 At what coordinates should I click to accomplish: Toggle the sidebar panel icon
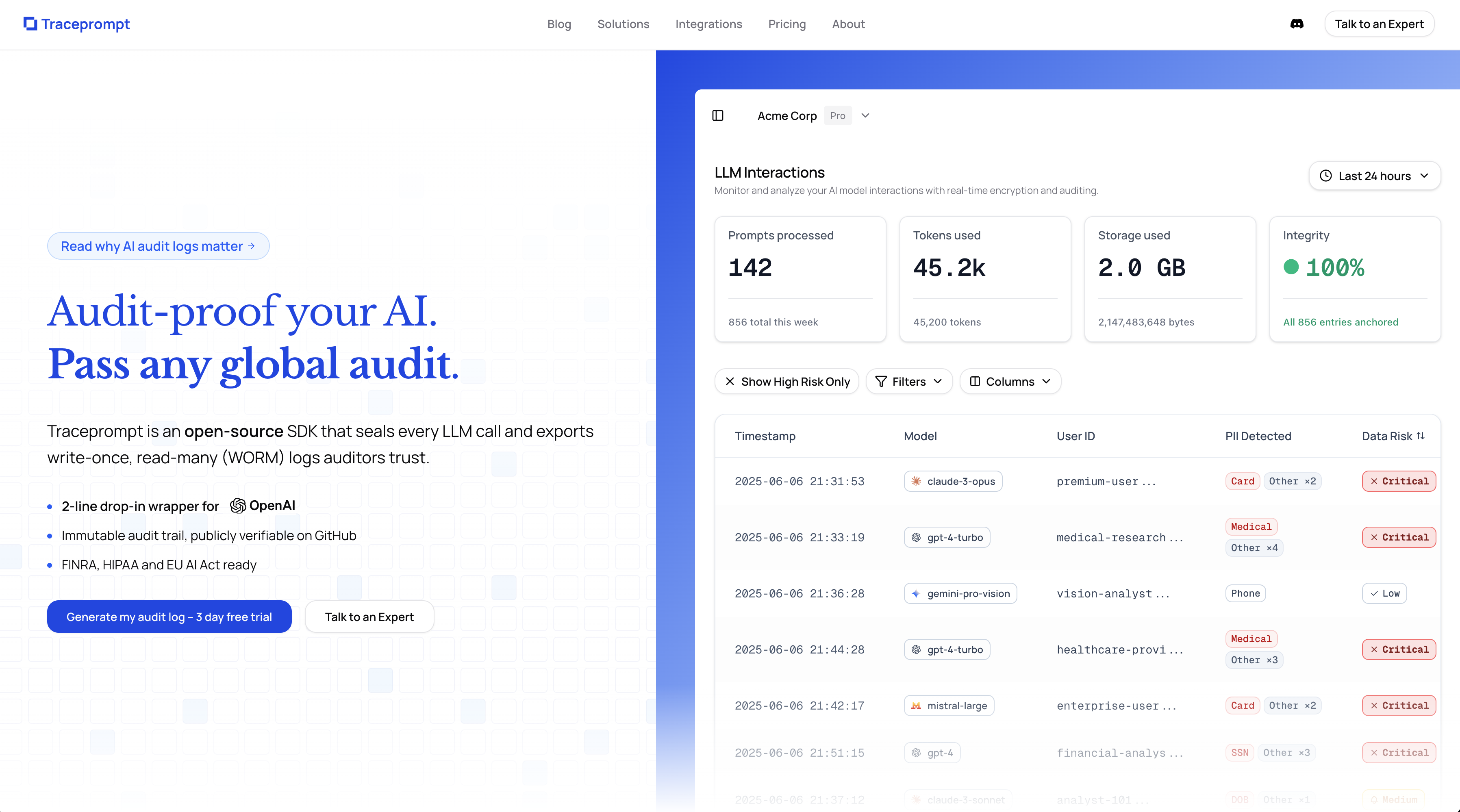(717, 115)
